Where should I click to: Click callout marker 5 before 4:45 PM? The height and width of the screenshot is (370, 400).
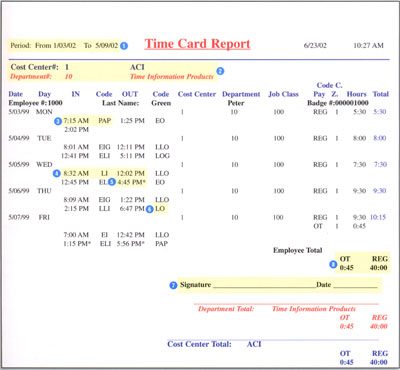point(112,182)
